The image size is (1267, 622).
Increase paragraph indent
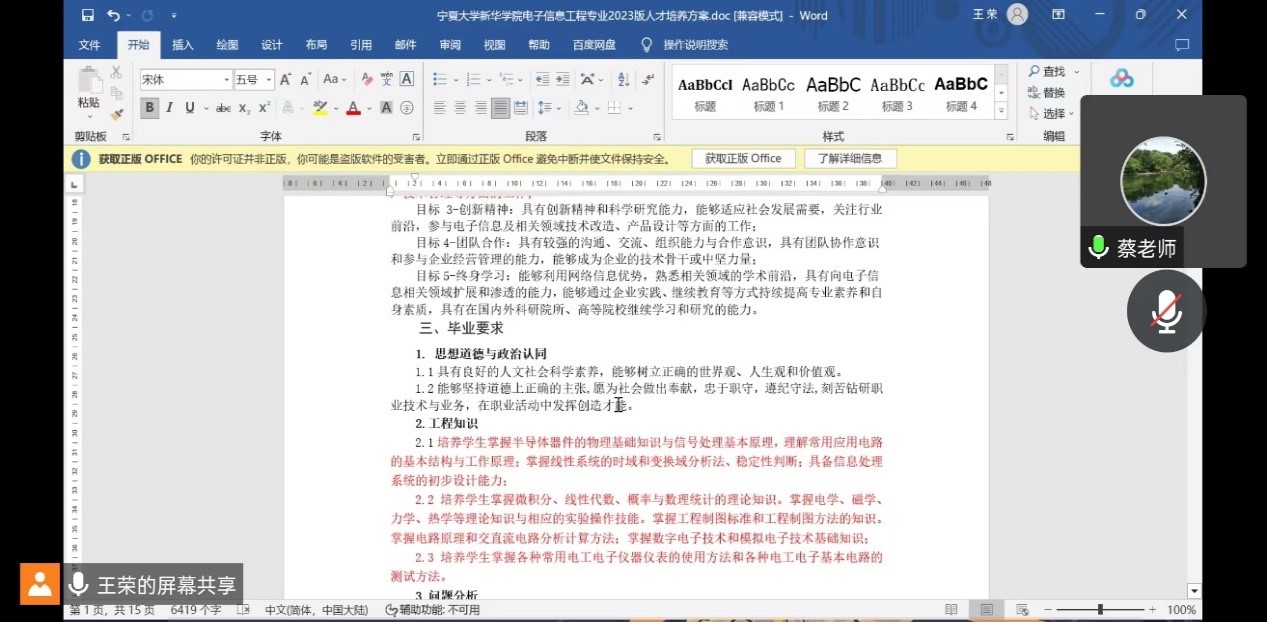562,79
